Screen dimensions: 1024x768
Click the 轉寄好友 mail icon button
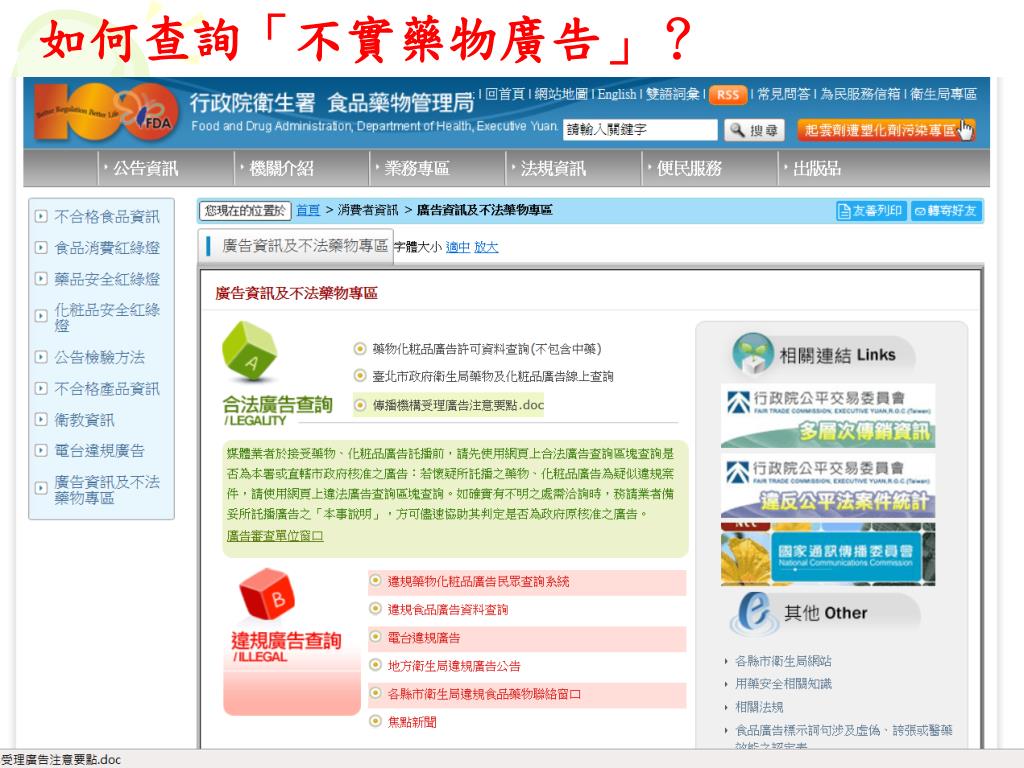click(x=946, y=211)
